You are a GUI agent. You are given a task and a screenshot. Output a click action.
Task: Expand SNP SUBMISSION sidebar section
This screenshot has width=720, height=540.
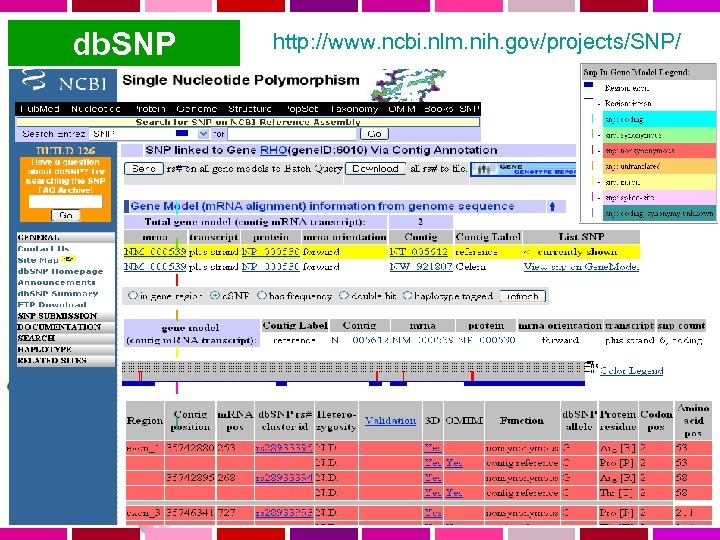pyautogui.click(x=66, y=316)
